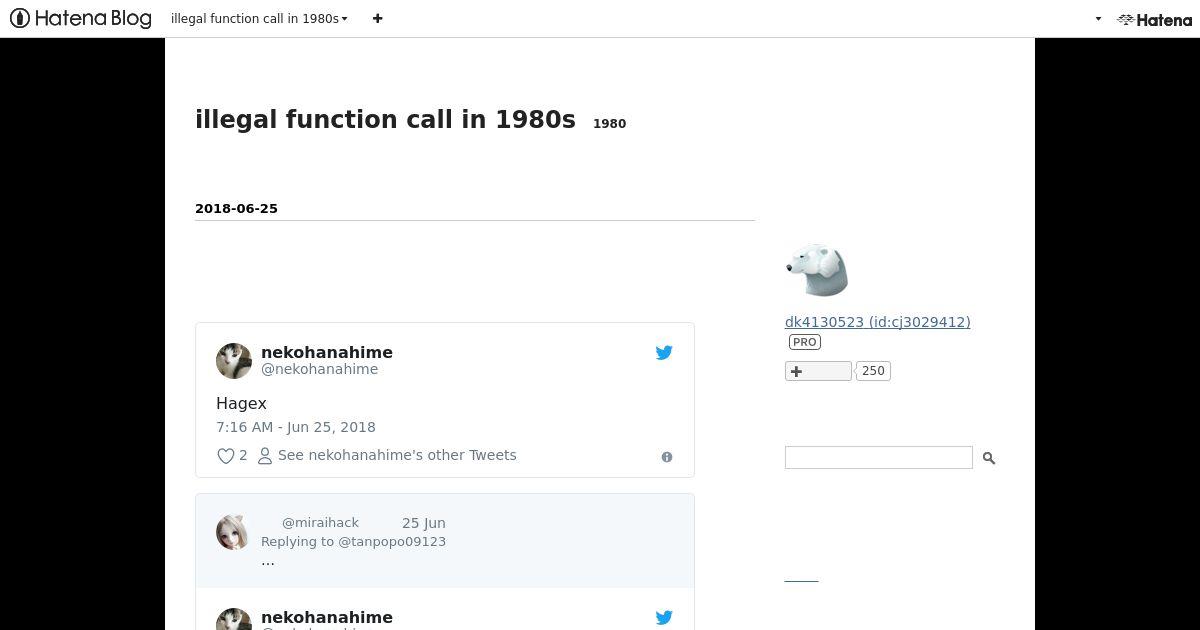Click the tweet info icon

pyautogui.click(x=667, y=457)
